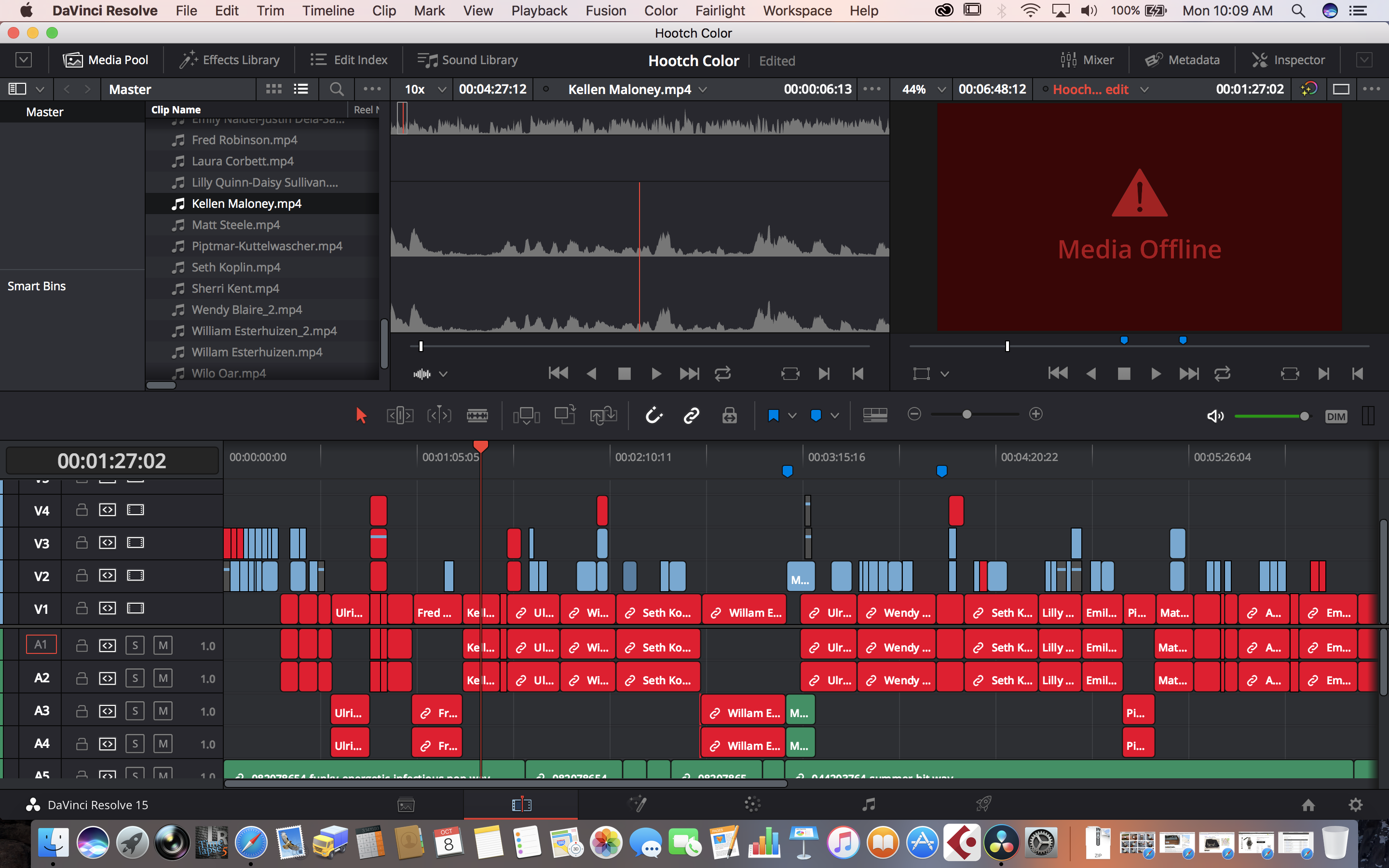This screenshot has height=868, width=1389.
Task: Open the Timeline menu
Action: pos(328,11)
